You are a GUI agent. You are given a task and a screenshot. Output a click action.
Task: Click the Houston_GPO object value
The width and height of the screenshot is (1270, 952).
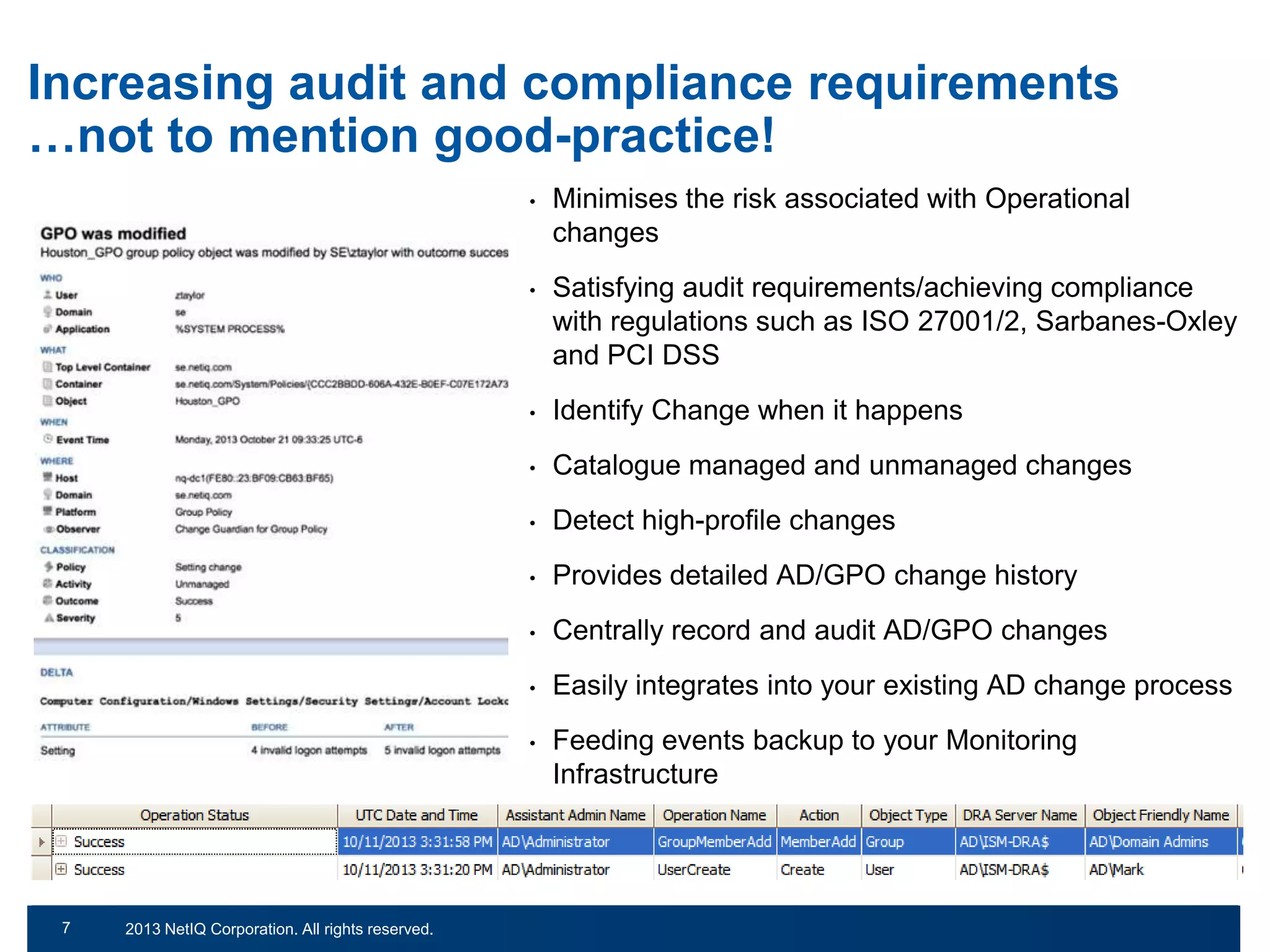tap(207, 401)
